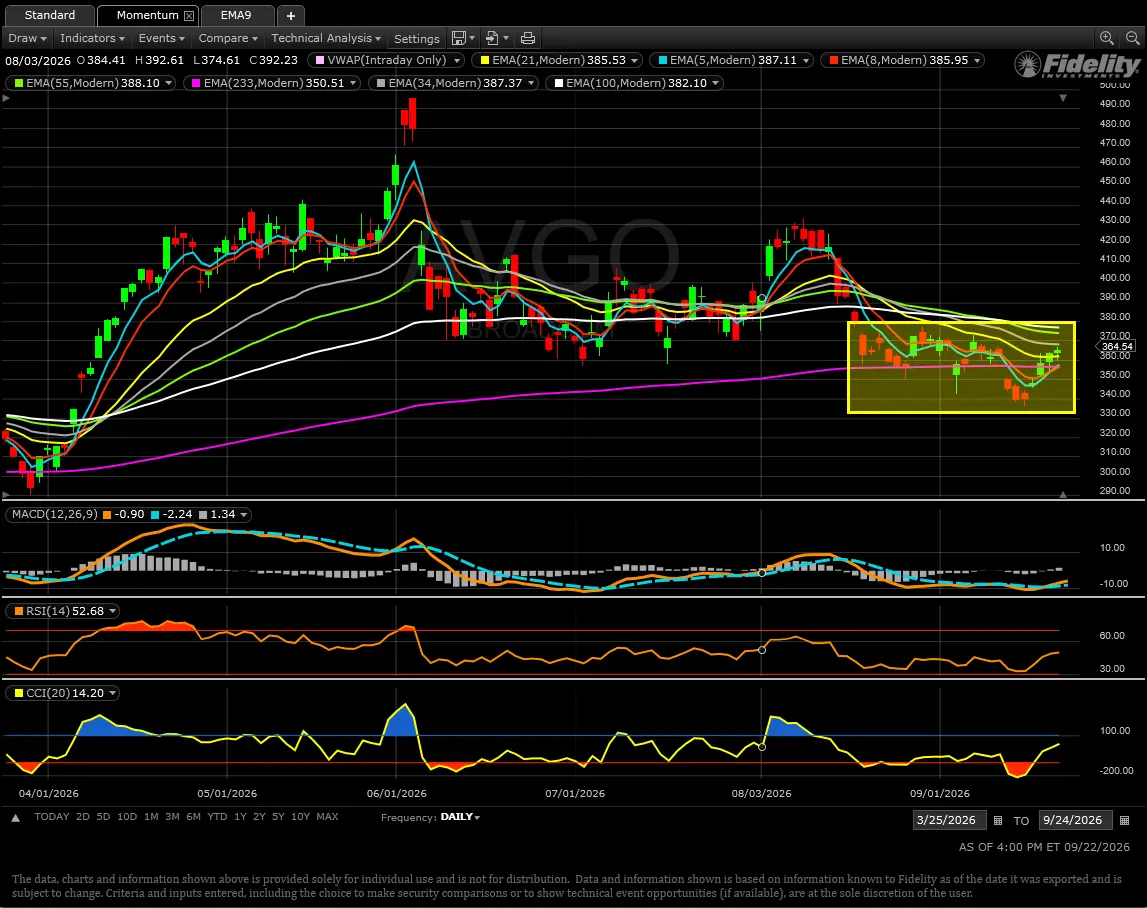Click the start date 3/25/2026 field
The image size is (1147, 908).
click(x=949, y=820)
